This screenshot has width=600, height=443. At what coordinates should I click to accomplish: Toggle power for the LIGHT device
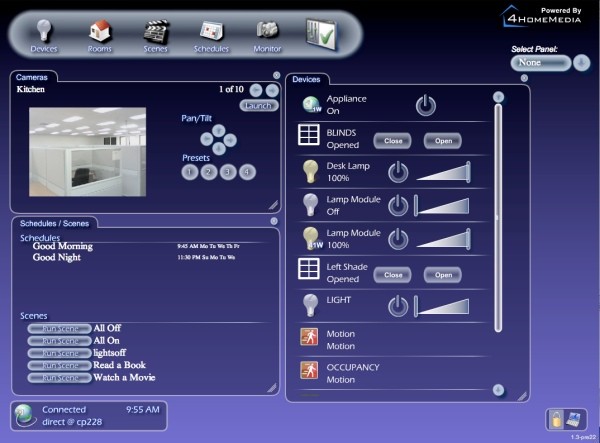click(398, 305)
